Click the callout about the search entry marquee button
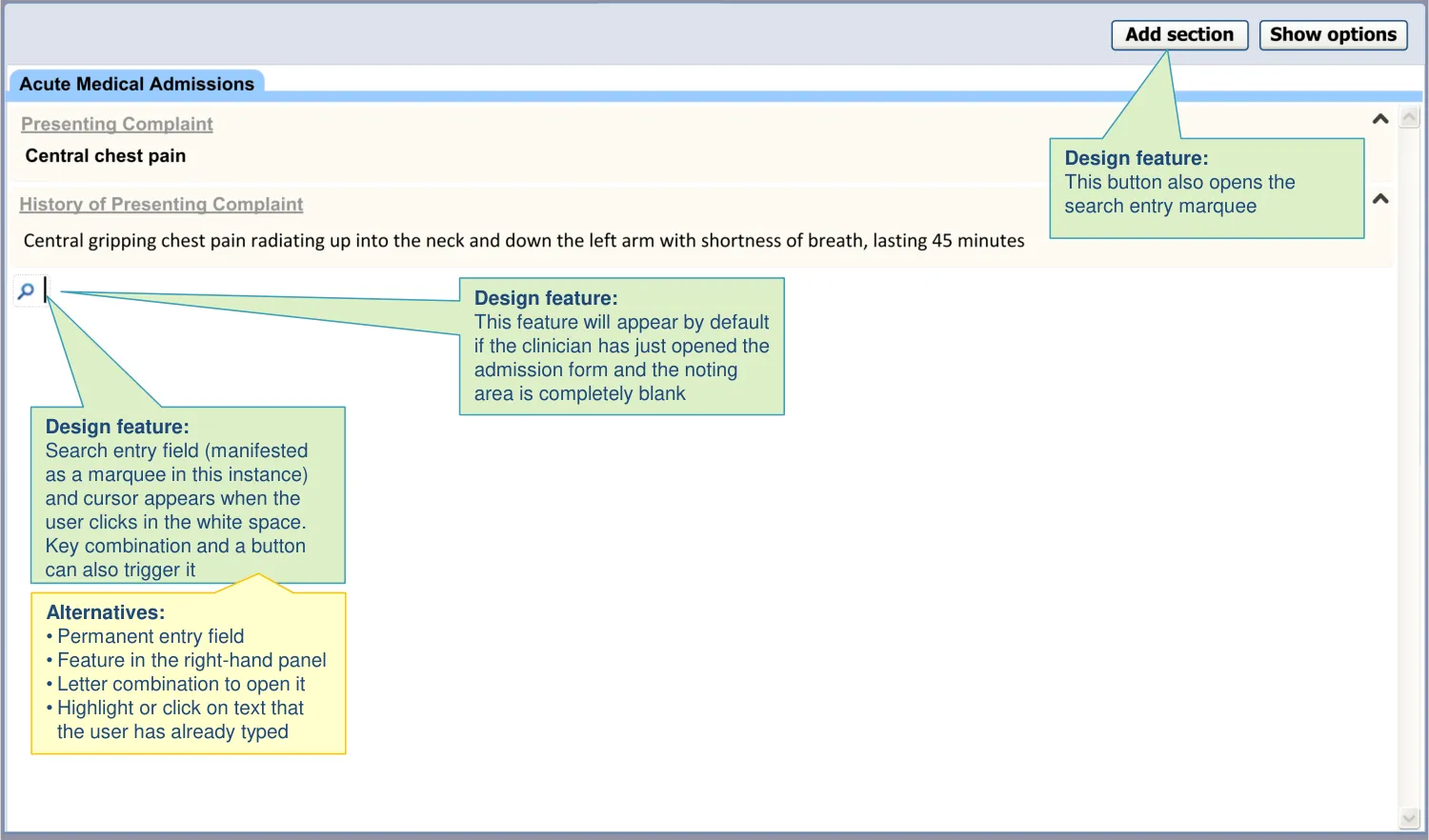The image size is (1429, 840). pyautogui.click(x=1205, y=188)
